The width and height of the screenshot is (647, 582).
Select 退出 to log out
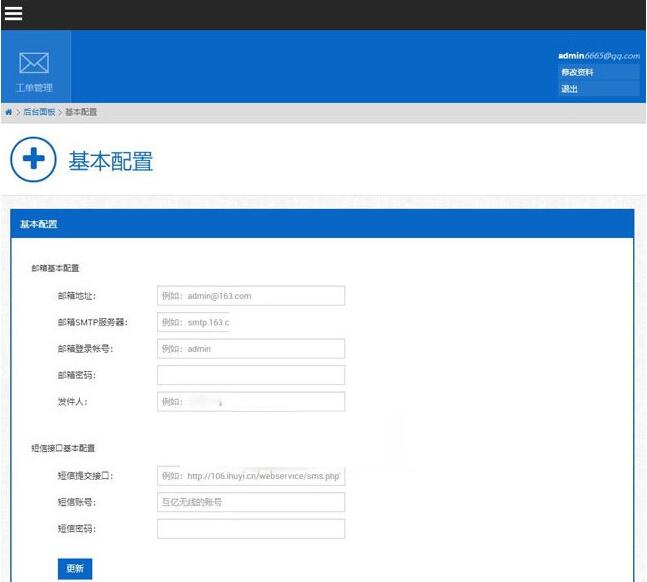click(569, 89)
